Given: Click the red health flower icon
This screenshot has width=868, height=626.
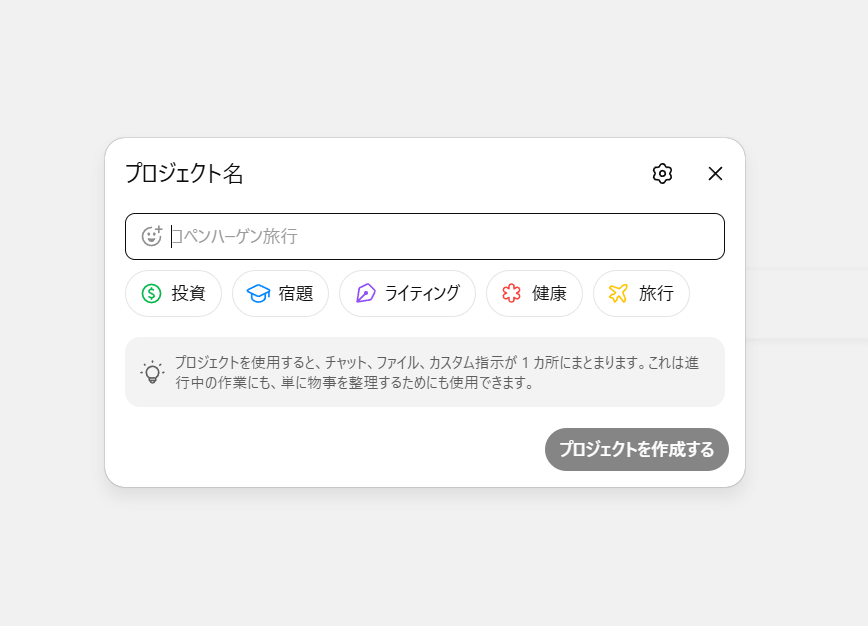Looking at the screenshot, I should point(512,294).
